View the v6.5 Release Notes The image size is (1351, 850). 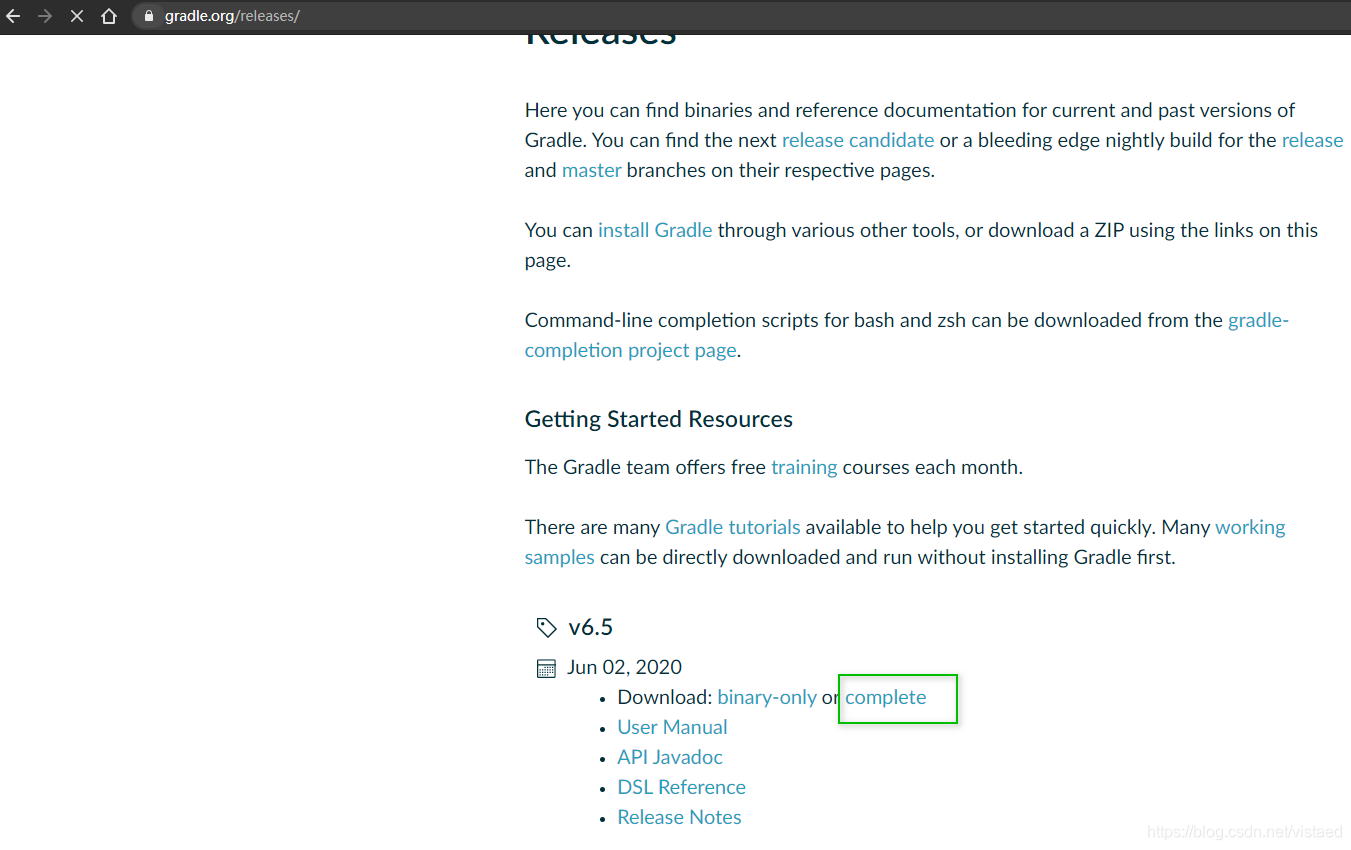[679, 817]
